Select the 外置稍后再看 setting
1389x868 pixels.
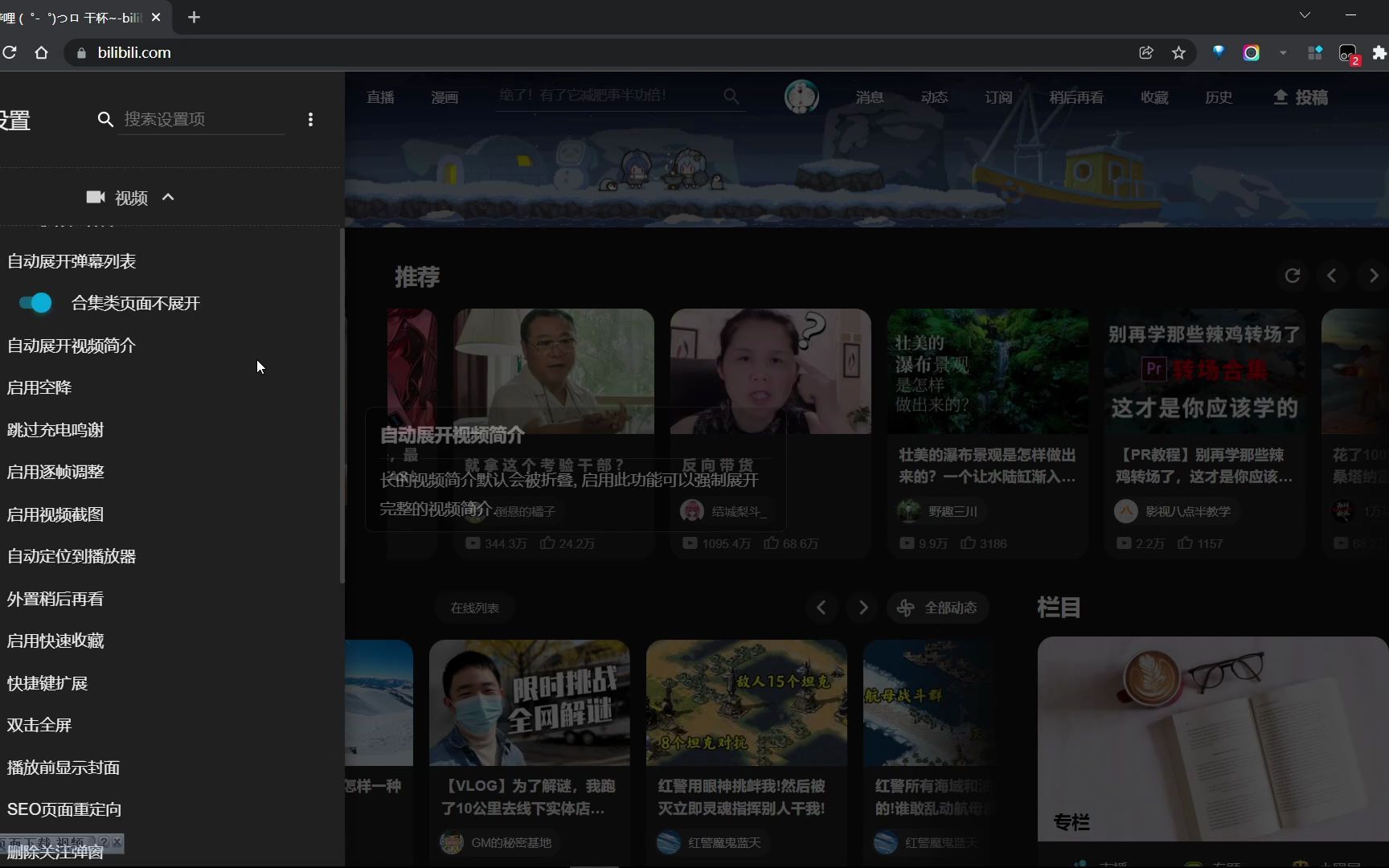click(55, 599)
